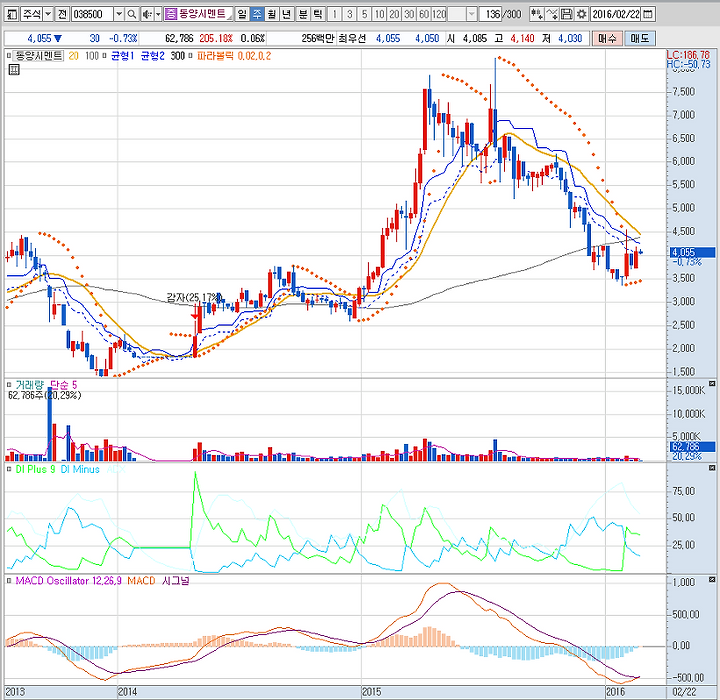Select the 5 interval button
This screenshot has width=720, height=700.
pyautogui.click(x=364, y=14)
